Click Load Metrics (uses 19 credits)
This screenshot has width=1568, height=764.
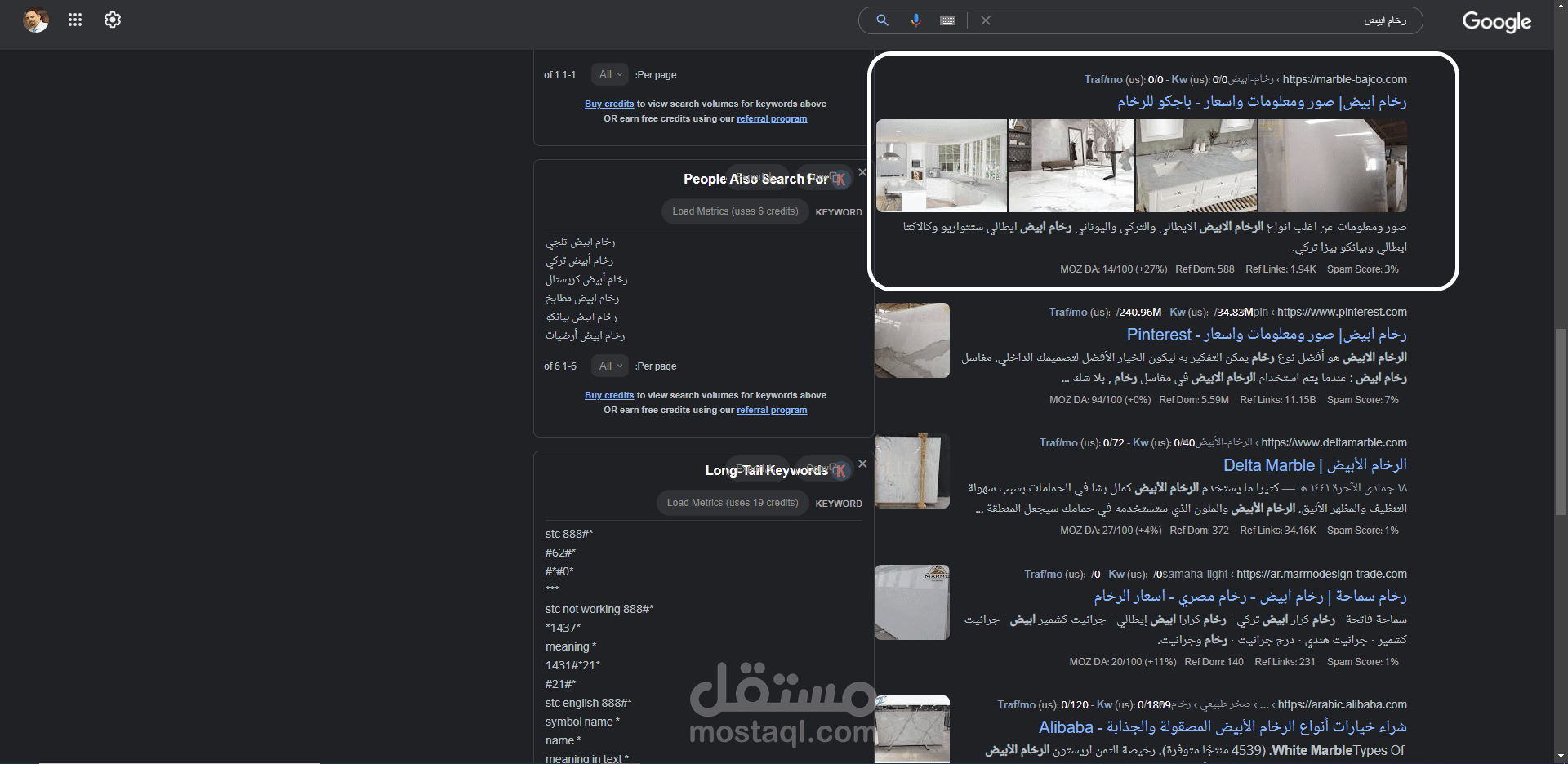pos(733,503)
